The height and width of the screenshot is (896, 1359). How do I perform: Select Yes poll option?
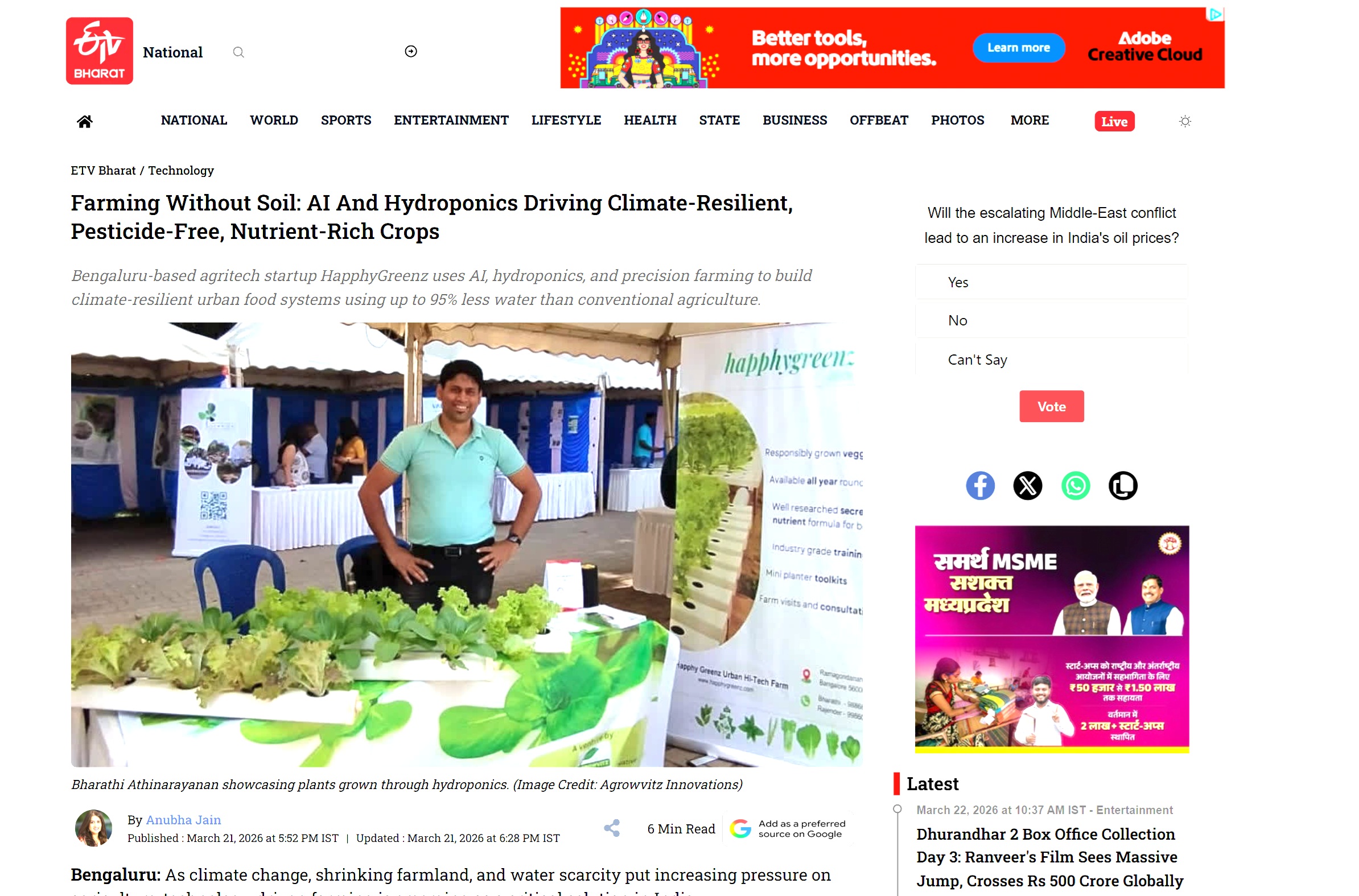click(1052, 282)
